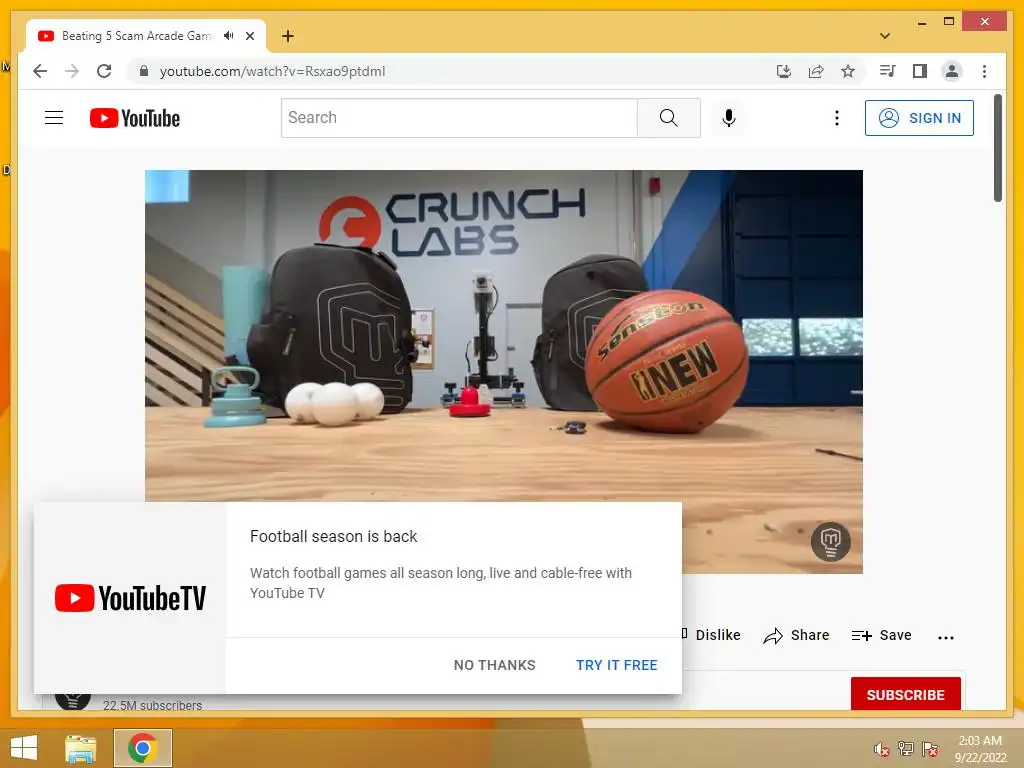This screenshot has width=1024, height=768.
Task: Open more actions ellipsis below video
Action: (945, 637)
